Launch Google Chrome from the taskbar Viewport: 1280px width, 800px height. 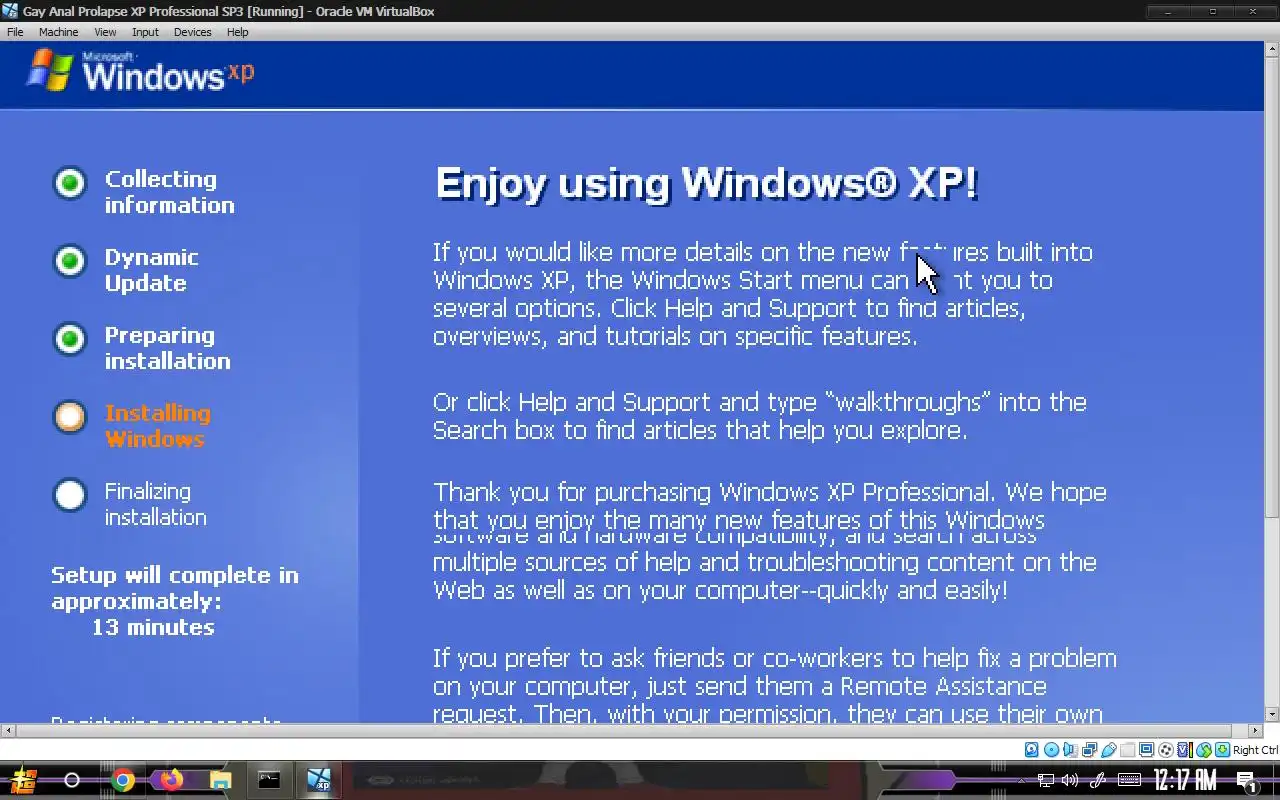point(123,780)
